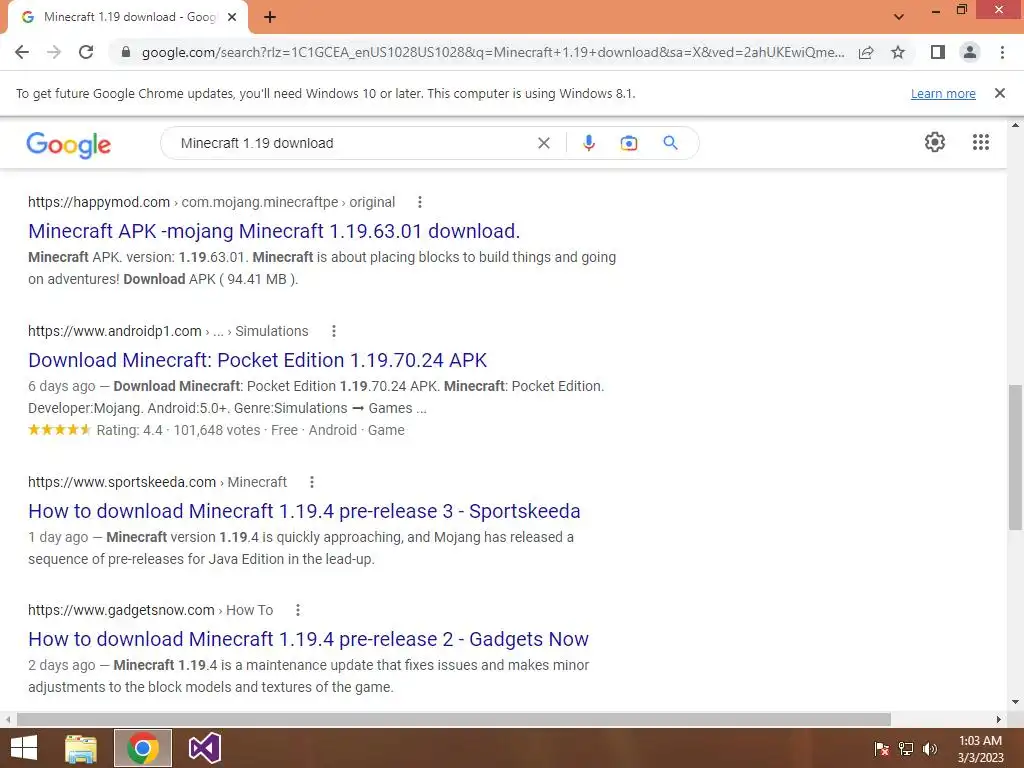The height and width of the screenshot is (768, 1024).
Task: Select the Minecraft 1.19 download tab
Action: coord(127,17)
